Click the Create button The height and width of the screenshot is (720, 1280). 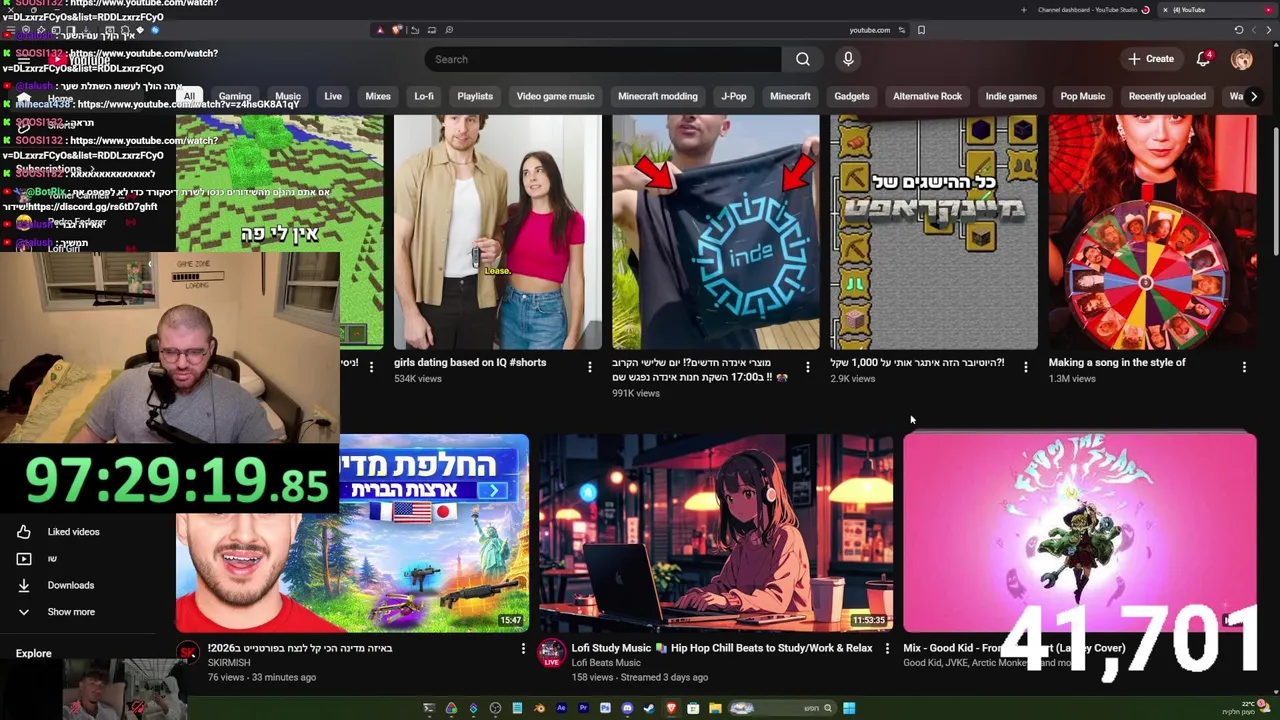1151,59
